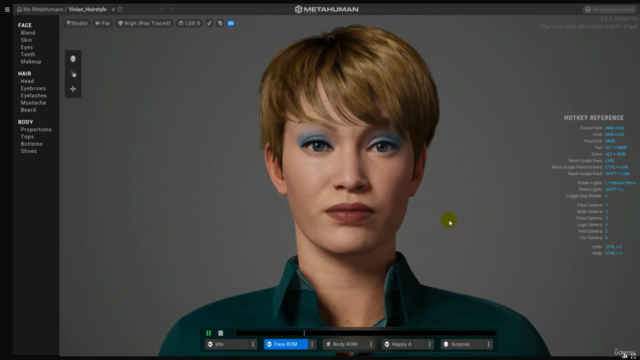Click the FACE section heading
This screenshot has height=360, width=640.
24,25
